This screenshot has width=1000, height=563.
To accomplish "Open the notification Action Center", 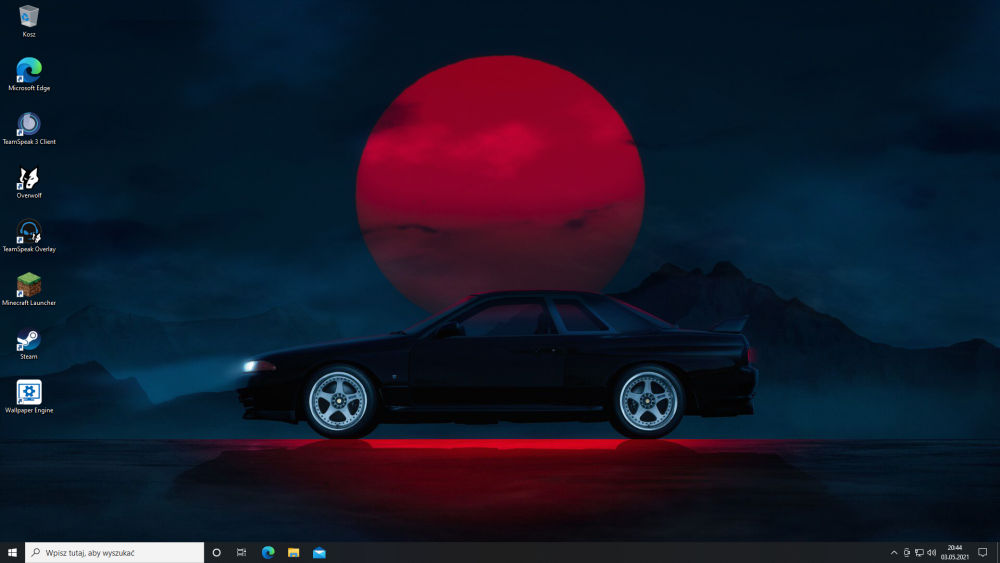I will point(983,552).
